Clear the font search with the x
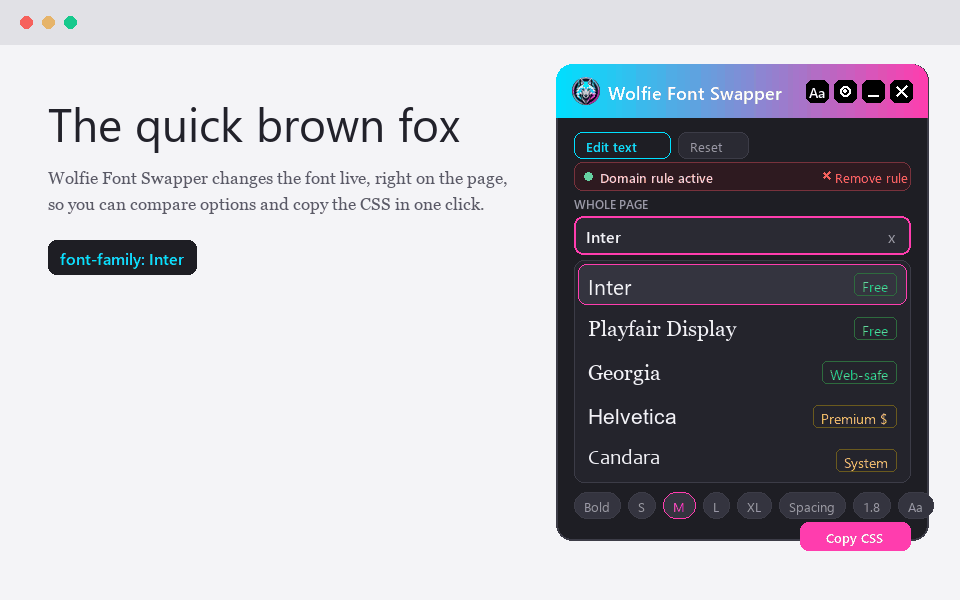The image size is (960, 600). 891,238
